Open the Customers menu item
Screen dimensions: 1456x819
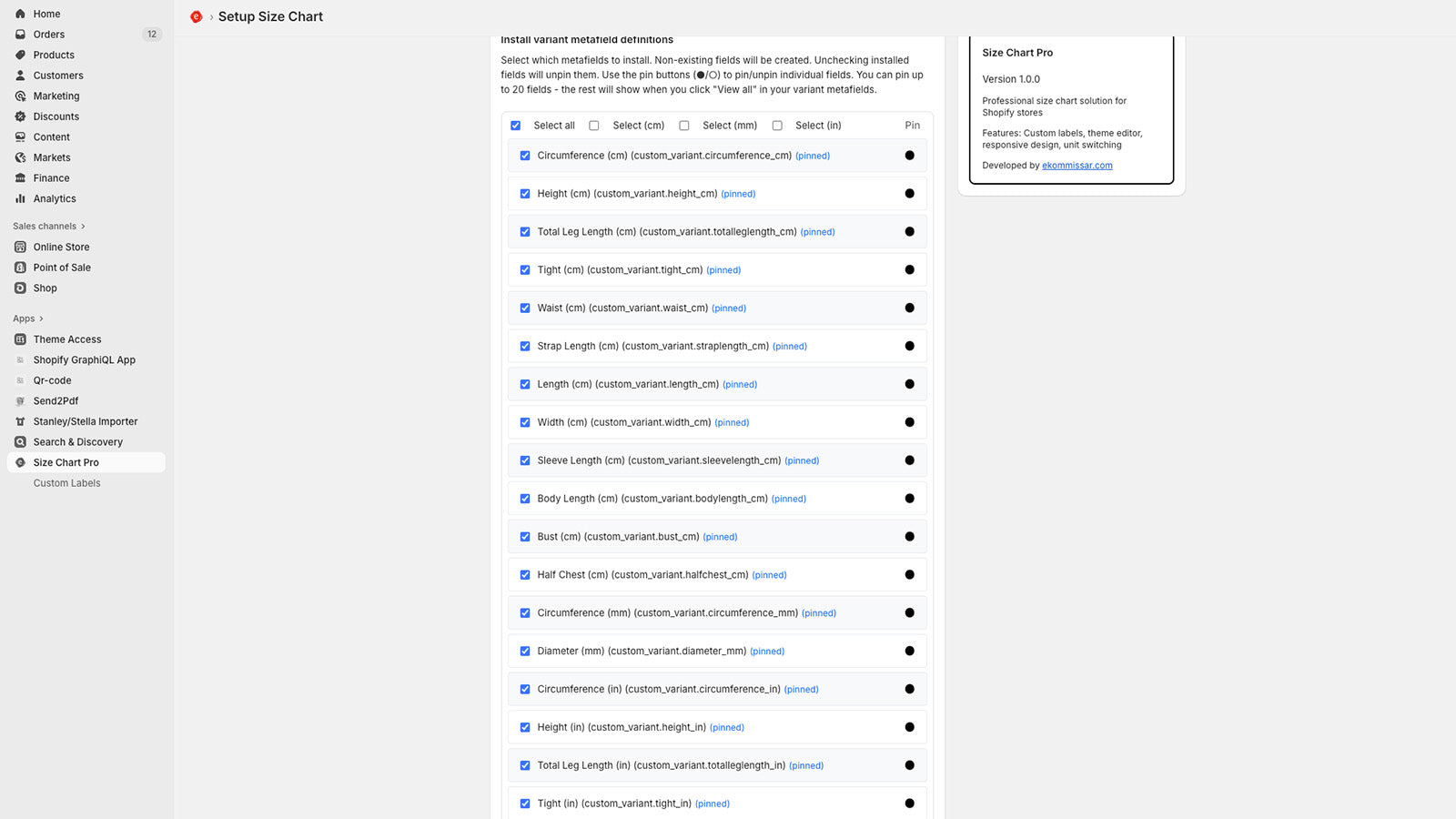coord(58,76)
